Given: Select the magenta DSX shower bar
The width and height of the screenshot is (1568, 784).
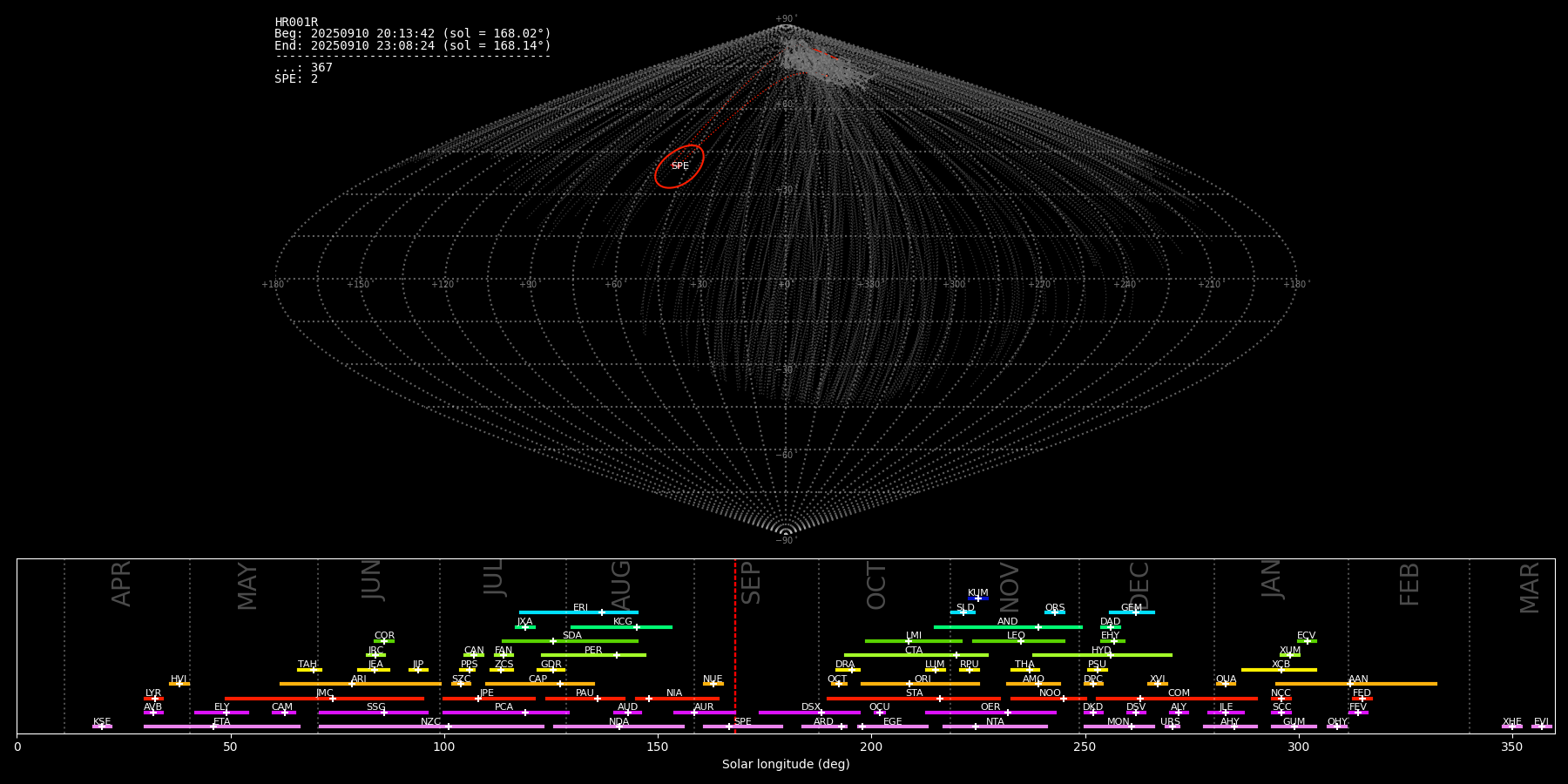Looking at the screenshot, I should (809, 713).
